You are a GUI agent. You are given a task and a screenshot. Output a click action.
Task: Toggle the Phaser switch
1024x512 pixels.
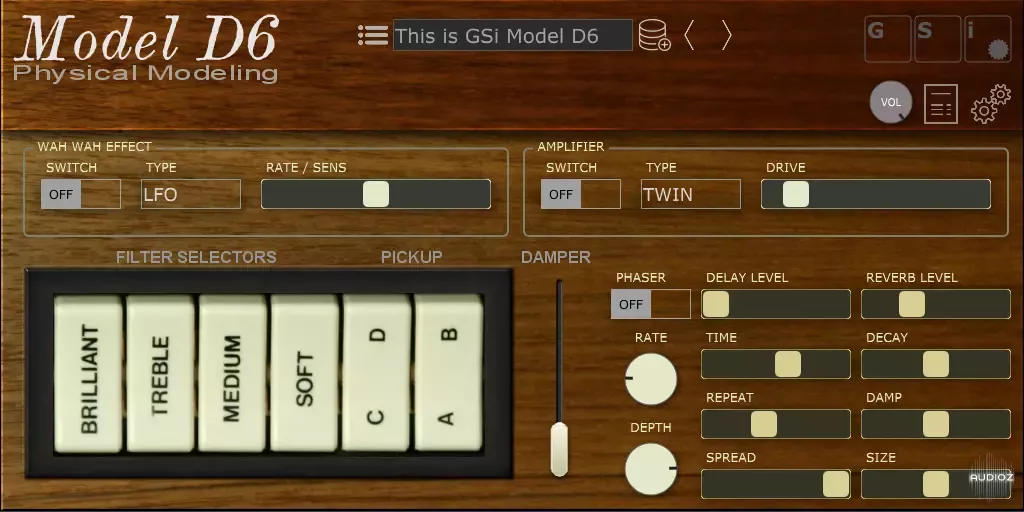pos(650,304)
